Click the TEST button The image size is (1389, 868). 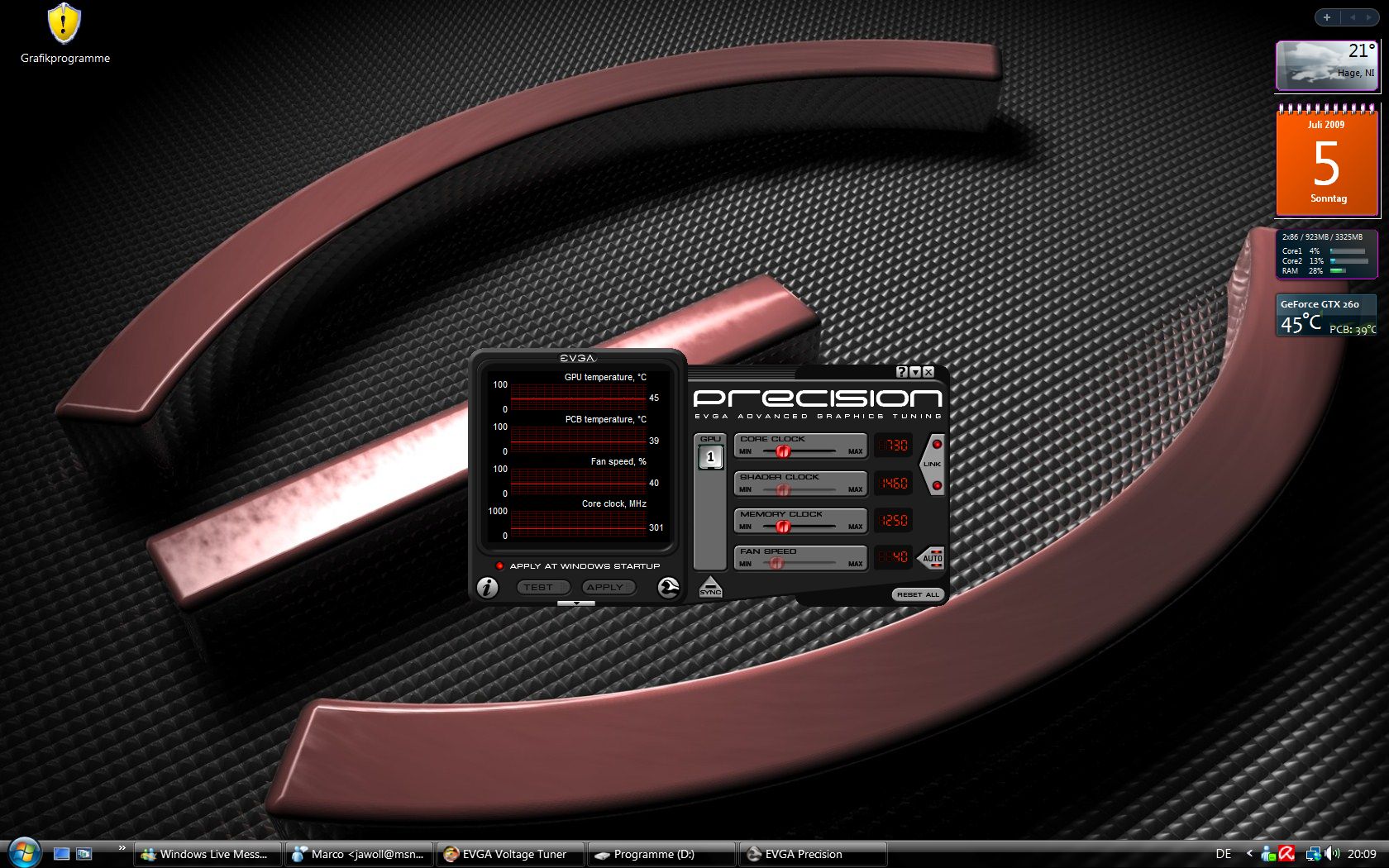543,587
